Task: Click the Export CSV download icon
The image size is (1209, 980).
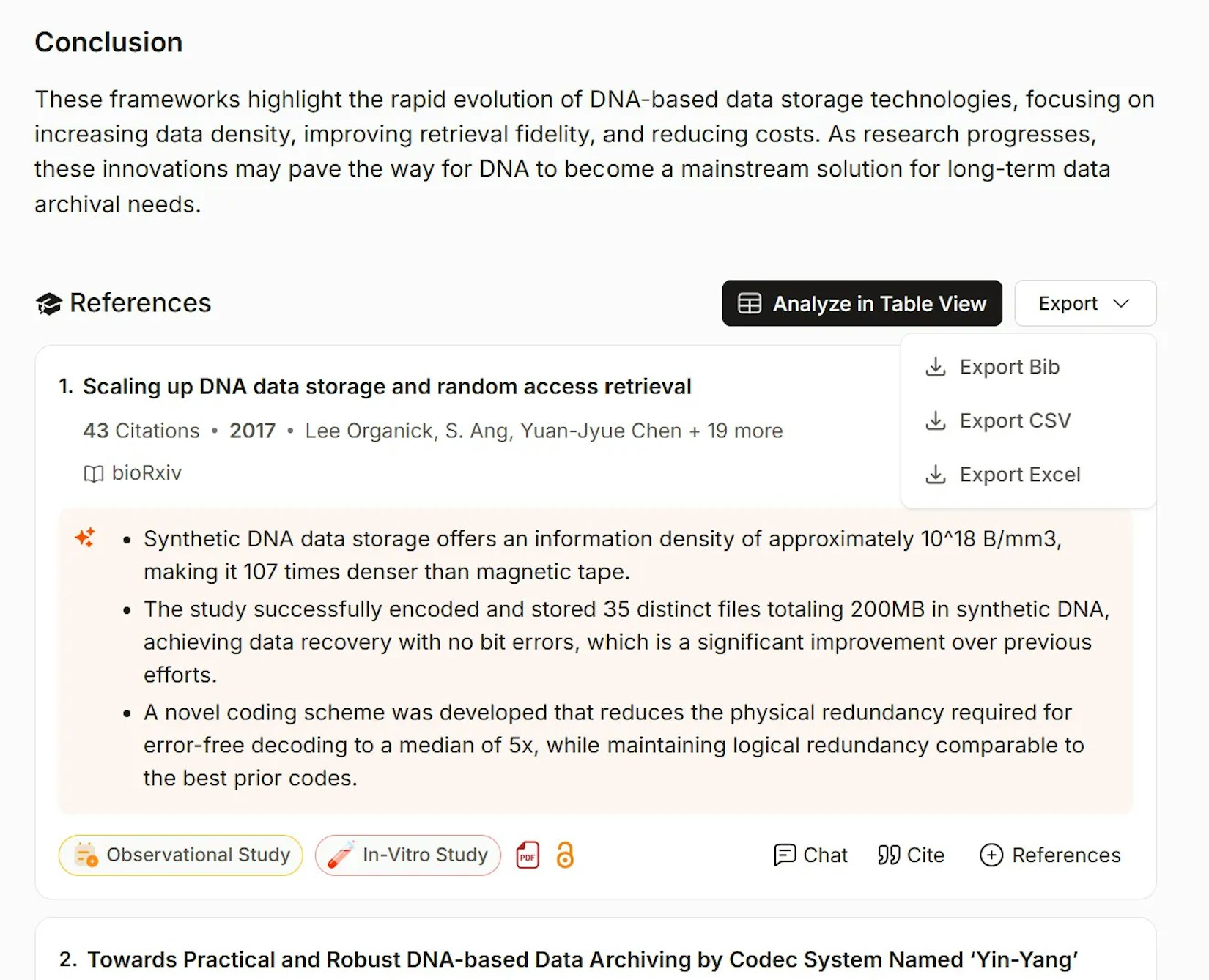Action: click(936, 420)
